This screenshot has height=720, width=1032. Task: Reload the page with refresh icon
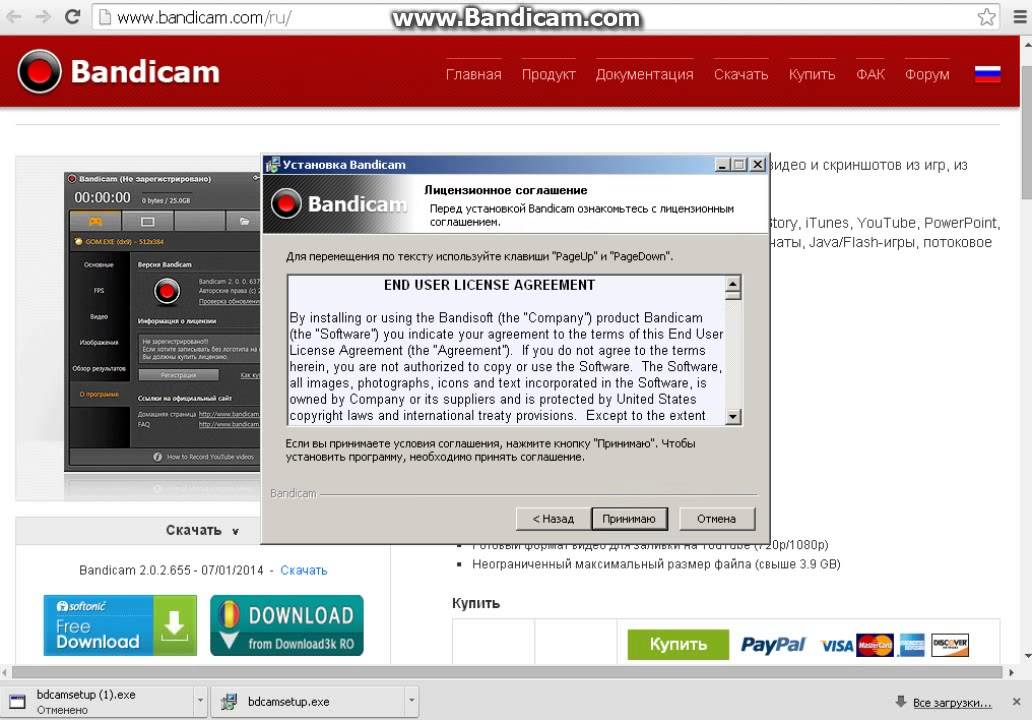(73, 16)
